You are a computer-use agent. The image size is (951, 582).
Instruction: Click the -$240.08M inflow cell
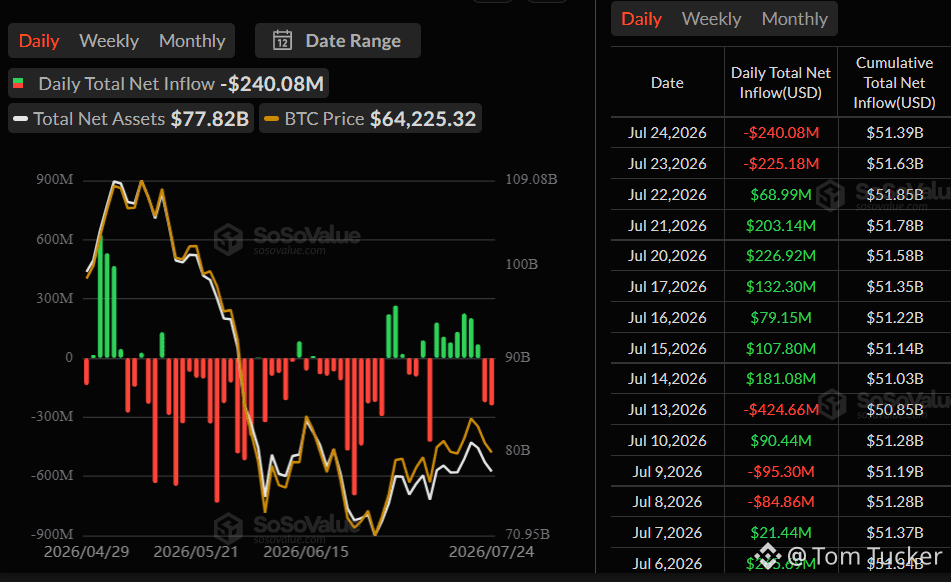(x=781, y=132)
